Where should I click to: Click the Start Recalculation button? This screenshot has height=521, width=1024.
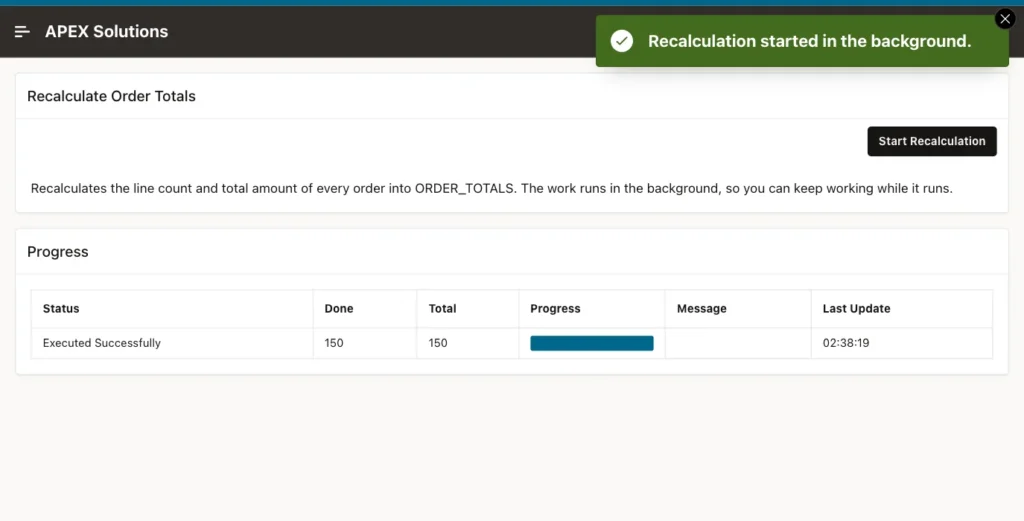pyautogui.click(x=932, y=141)
